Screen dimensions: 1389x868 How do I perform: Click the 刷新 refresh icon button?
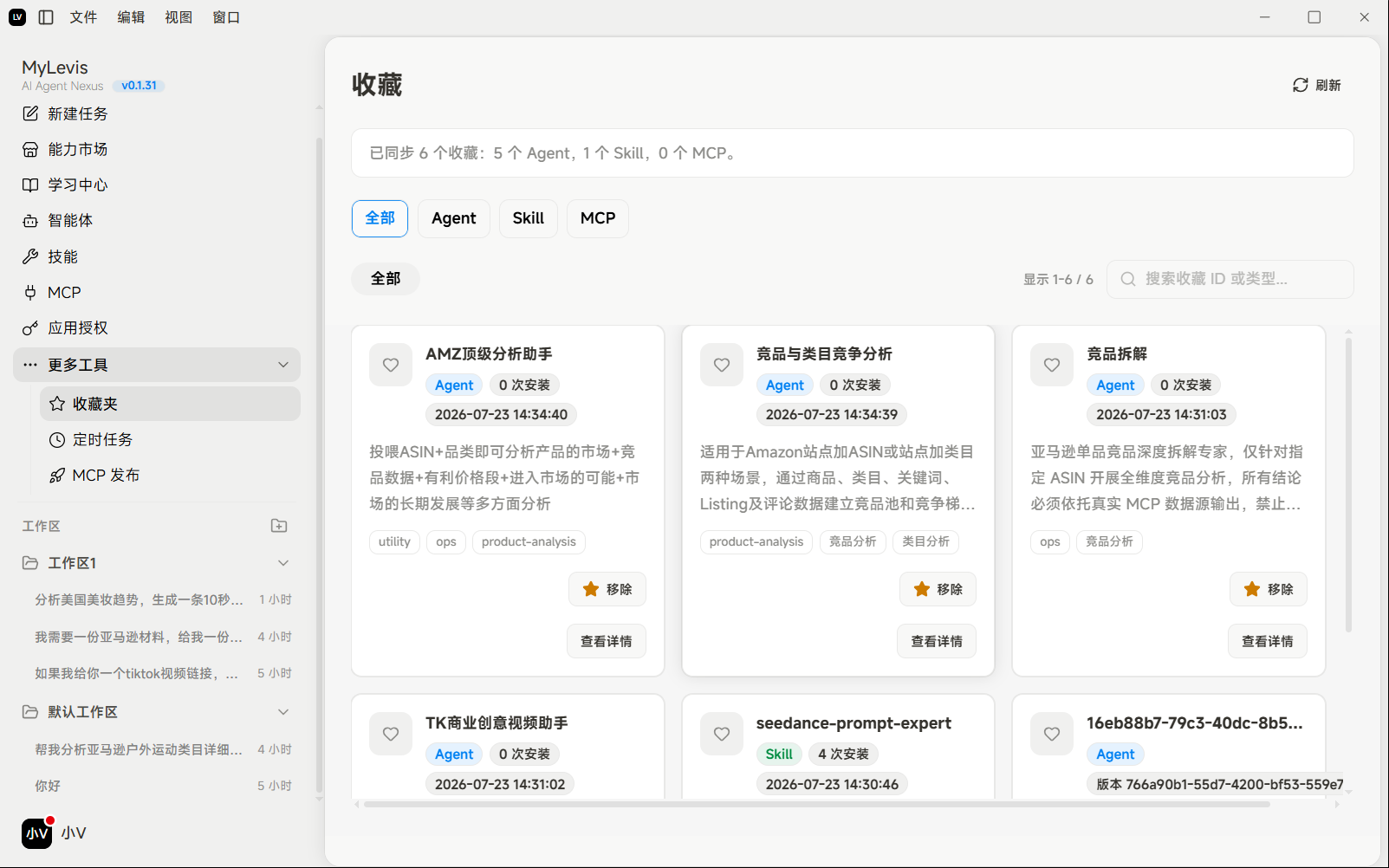[1316, 85]
